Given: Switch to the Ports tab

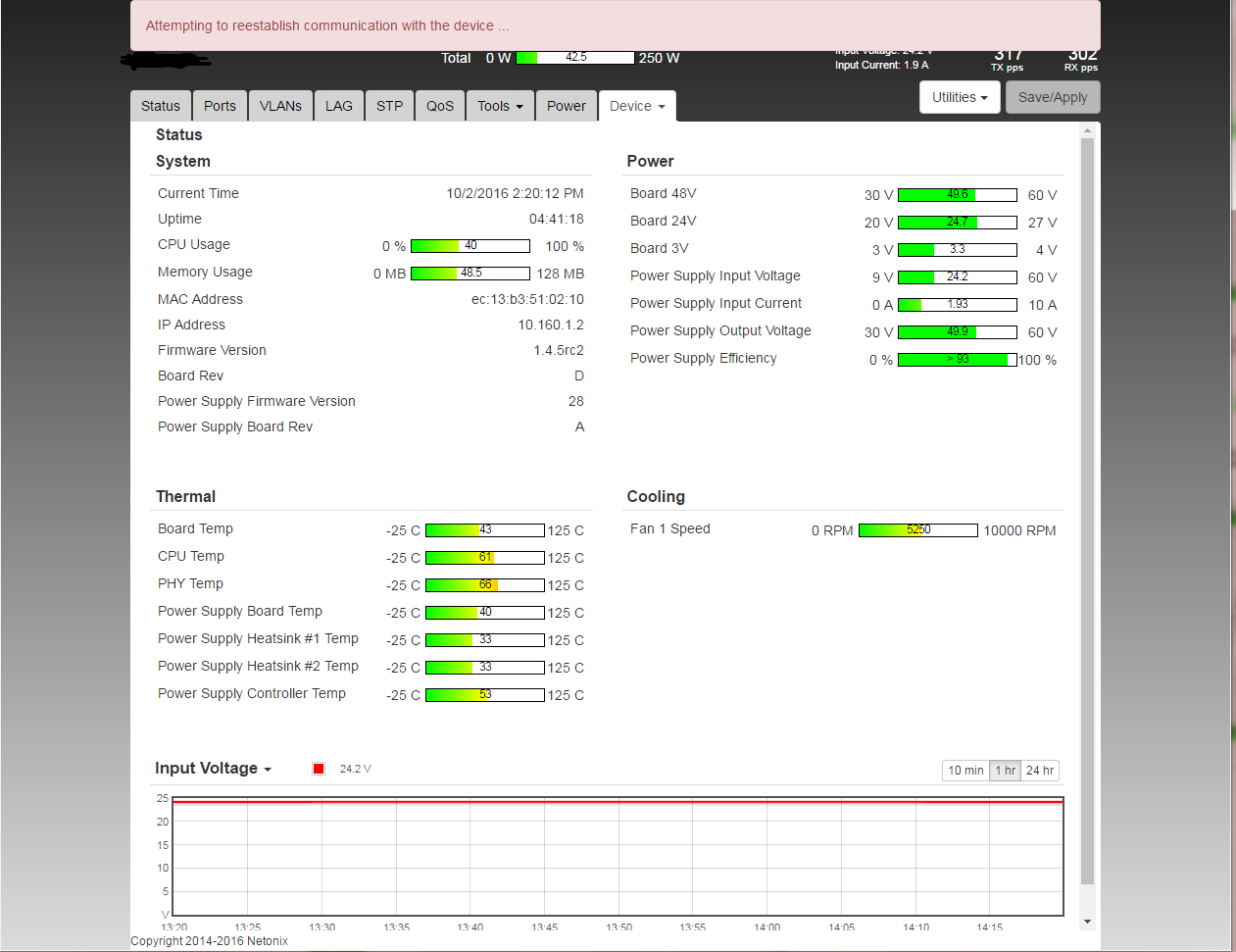Looking at the screenshot, I should pos(220,106).
